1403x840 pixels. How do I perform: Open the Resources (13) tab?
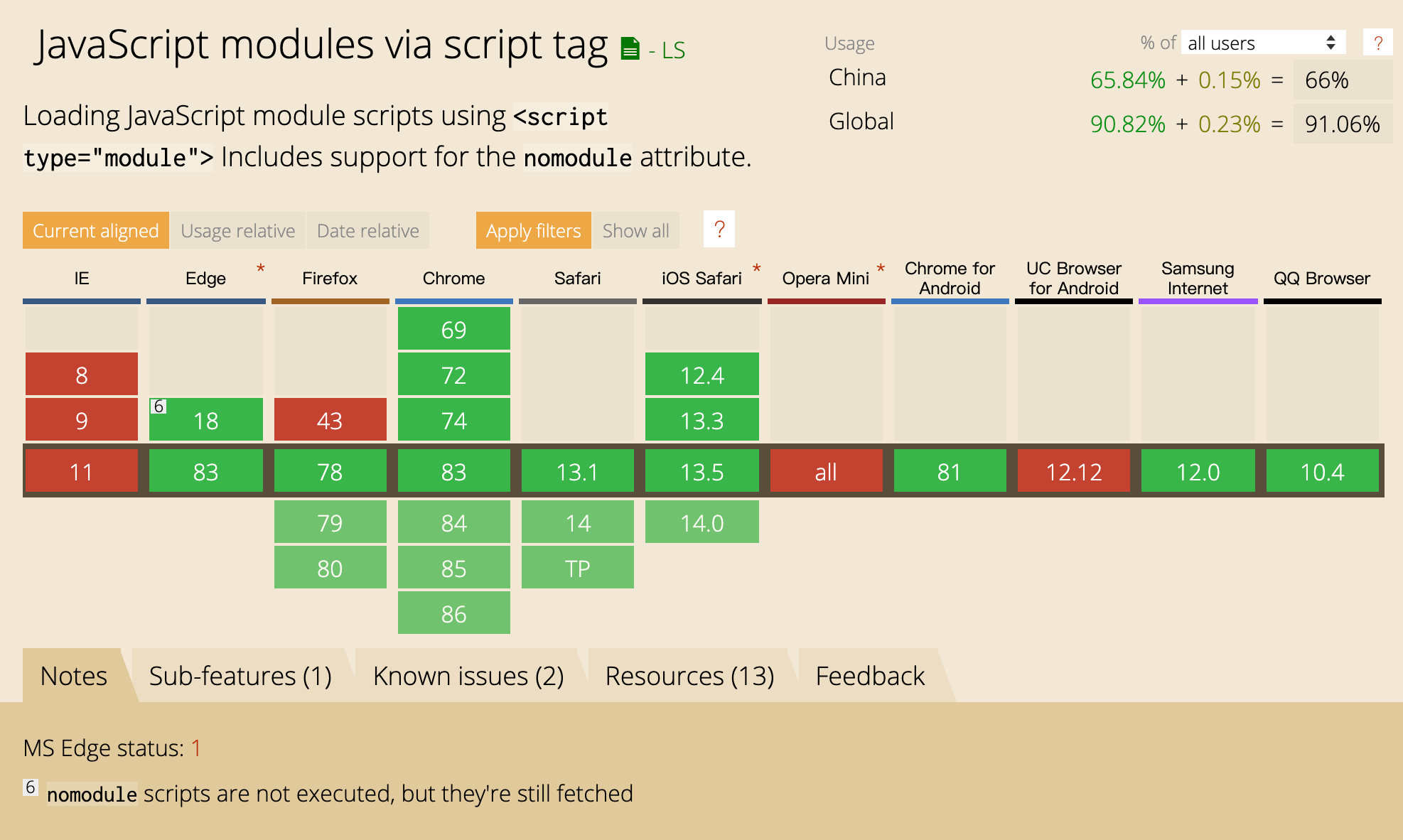click(x=689, y=676)
